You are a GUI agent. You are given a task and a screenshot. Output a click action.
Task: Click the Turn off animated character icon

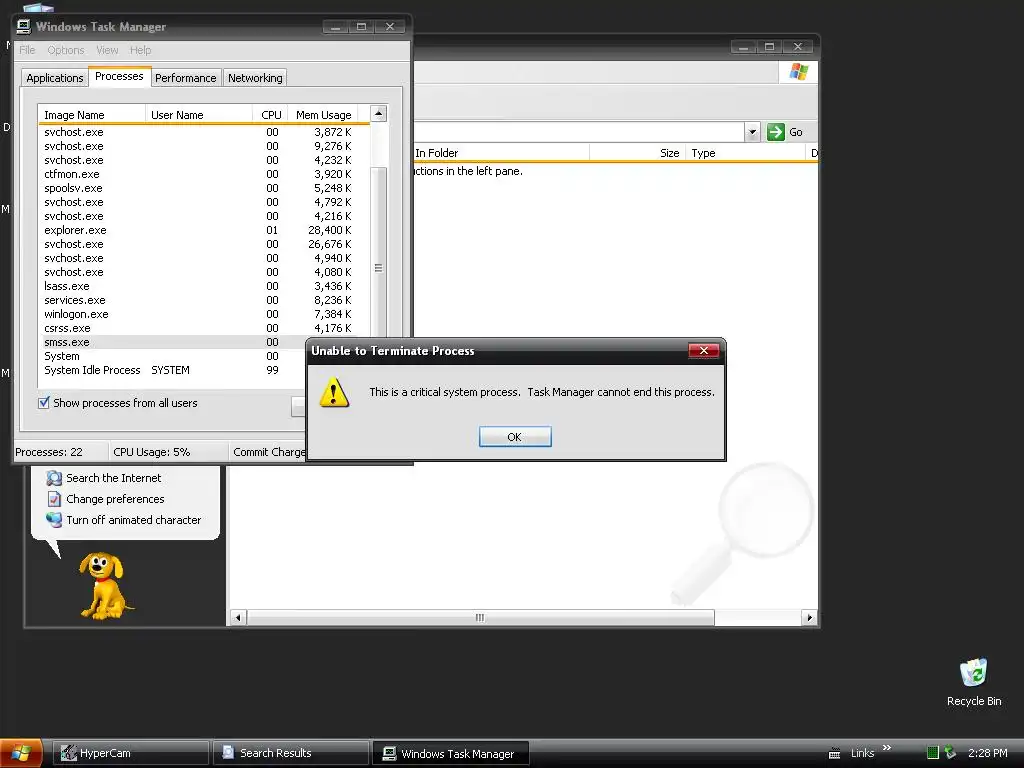coord(54,520)
